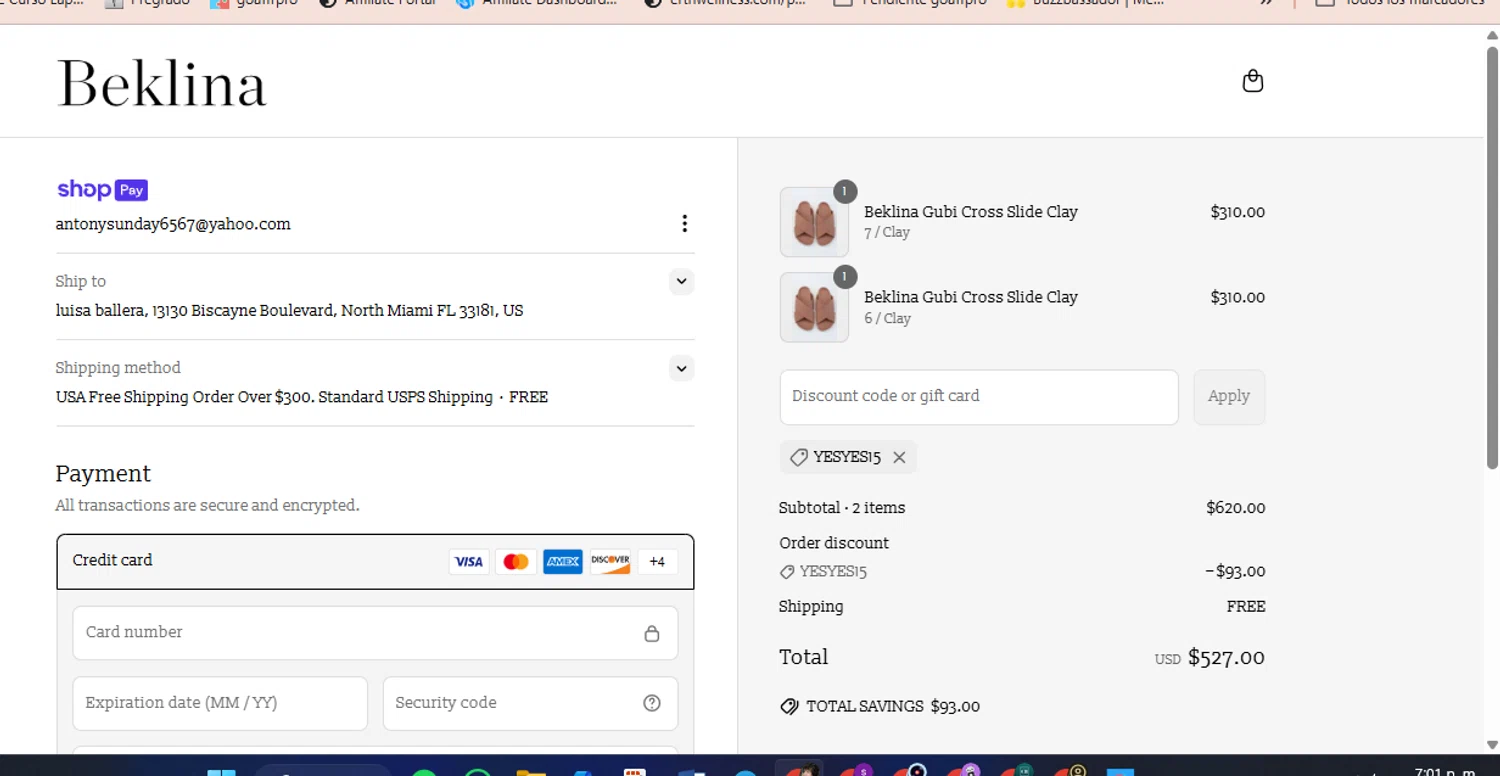Click the Subtotal amount $620.00
Image resolution: width=1500 pixels, height=776 pixels.
(x=1235, y=508)
